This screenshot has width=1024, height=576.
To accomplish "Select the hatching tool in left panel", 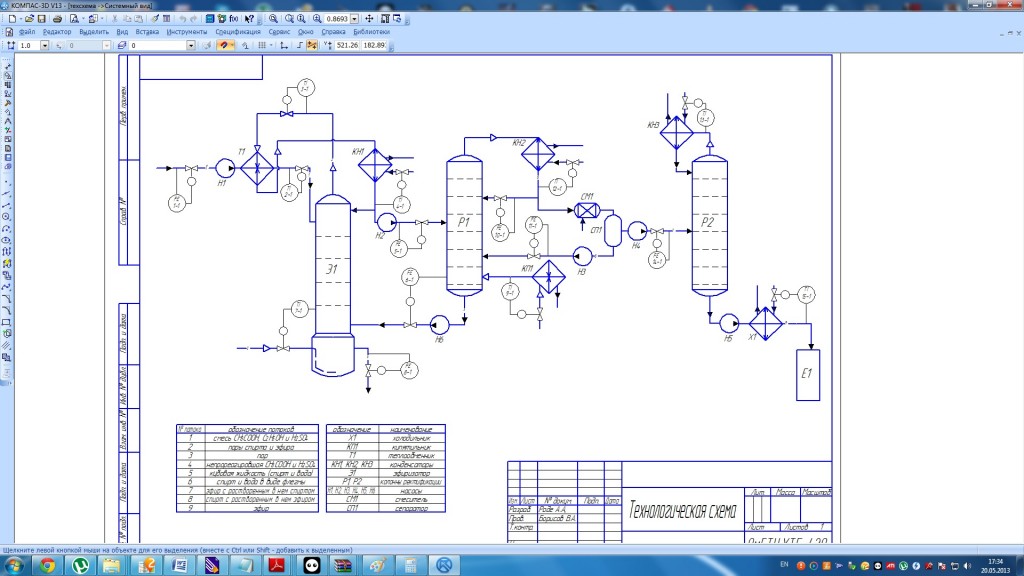I will [7, 345].
